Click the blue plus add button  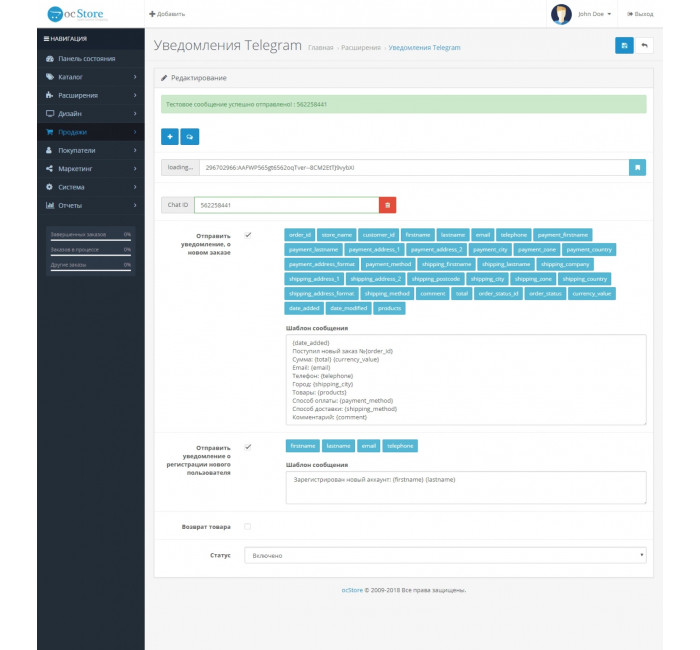(170, 137)
